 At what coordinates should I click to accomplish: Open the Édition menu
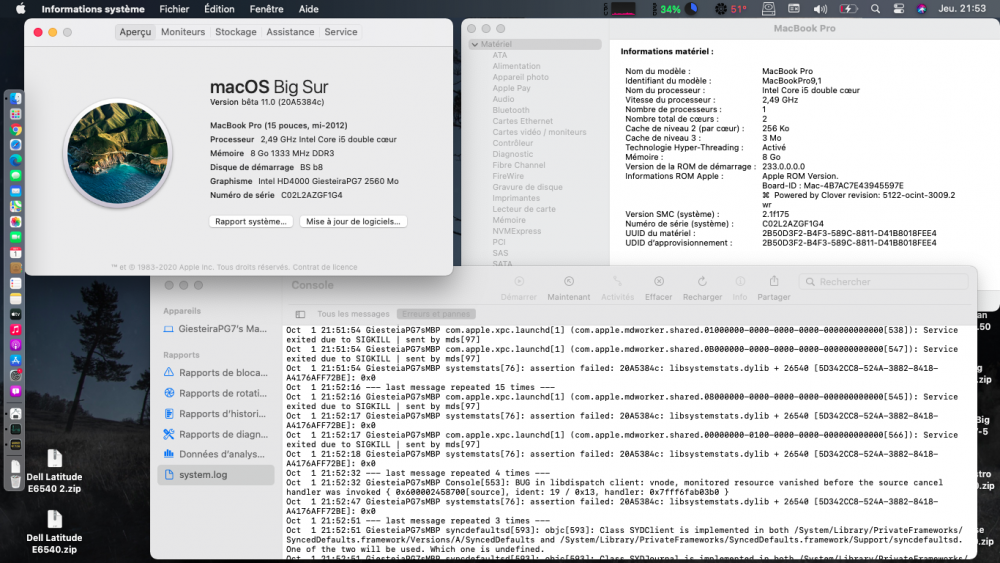(219, 9)
